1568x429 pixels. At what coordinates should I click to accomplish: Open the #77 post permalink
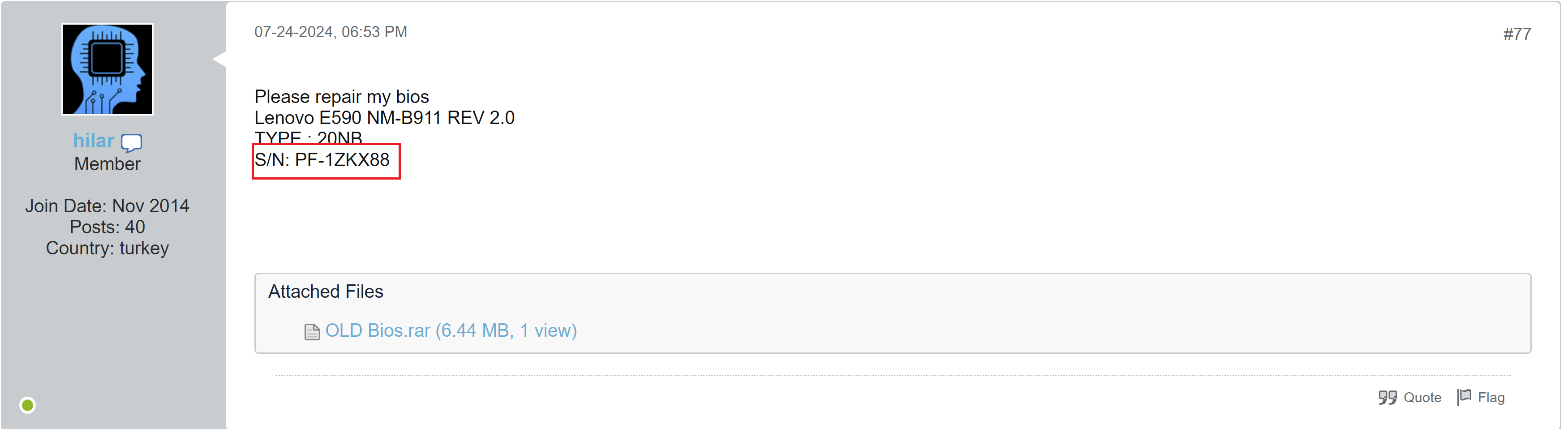tap(1516, 34)
